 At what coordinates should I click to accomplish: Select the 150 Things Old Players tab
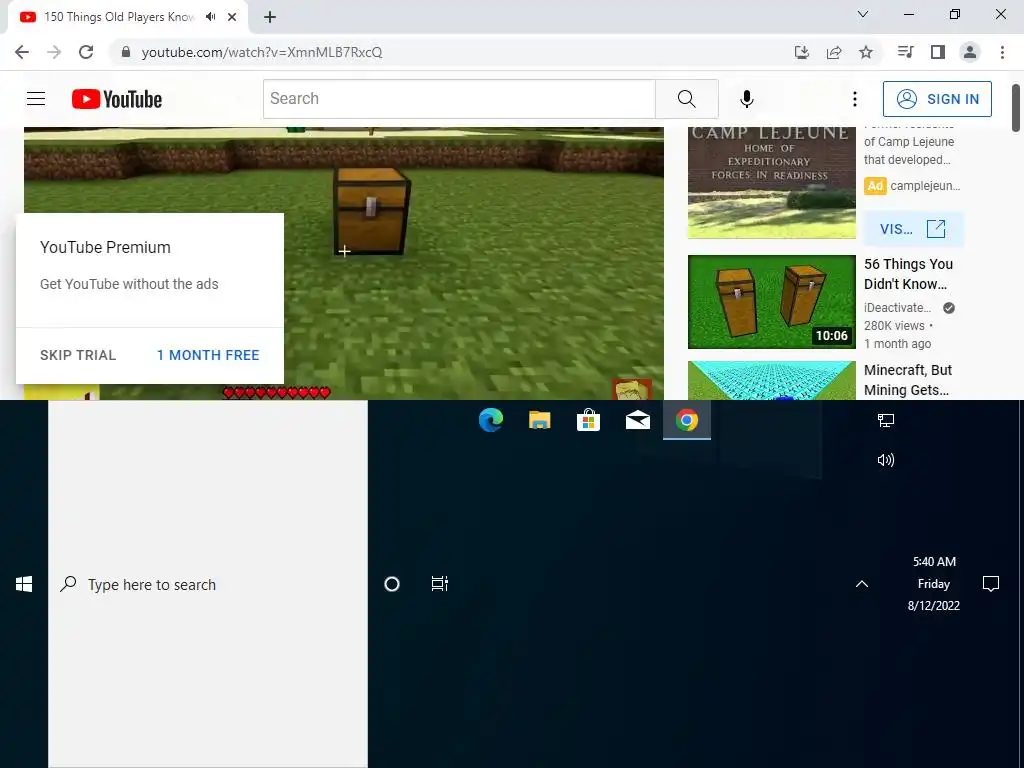pyautogui.click(x=120, y=17)
